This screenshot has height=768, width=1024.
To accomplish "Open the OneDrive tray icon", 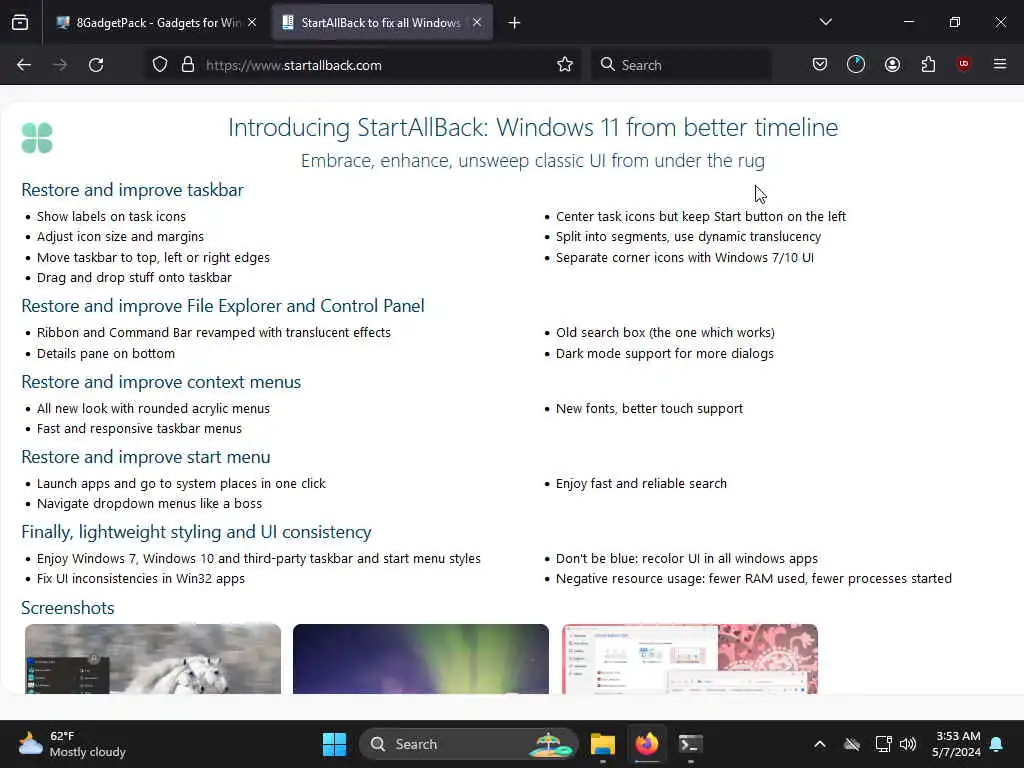I will pos(852,744).
